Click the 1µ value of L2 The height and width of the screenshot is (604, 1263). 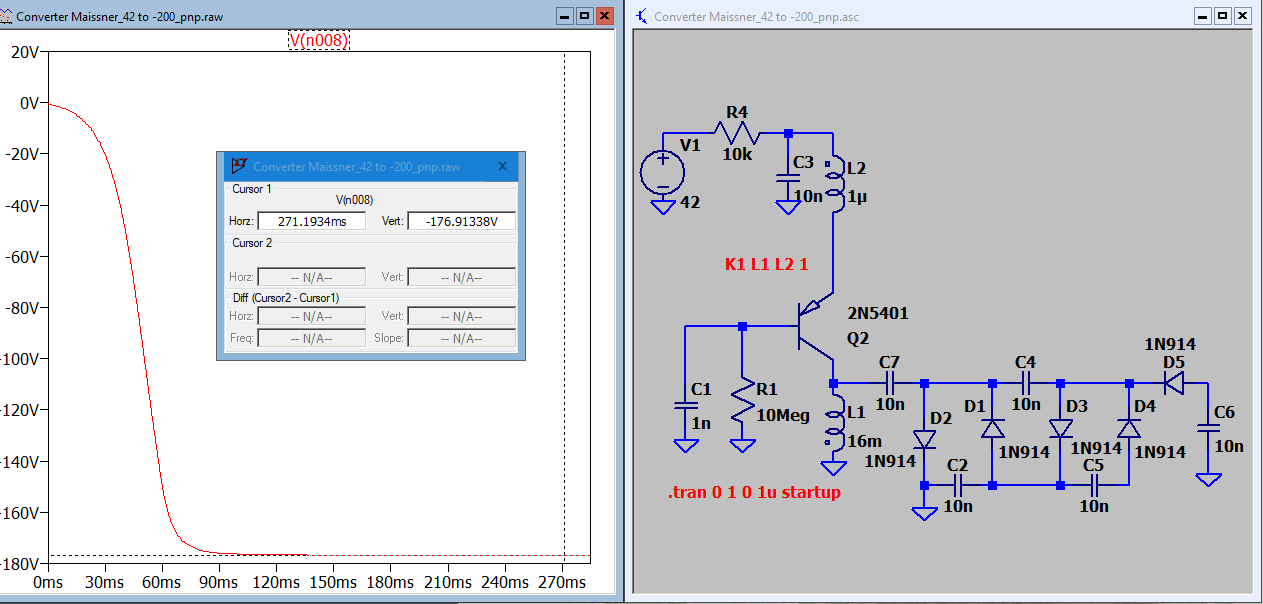click(857, 198)
